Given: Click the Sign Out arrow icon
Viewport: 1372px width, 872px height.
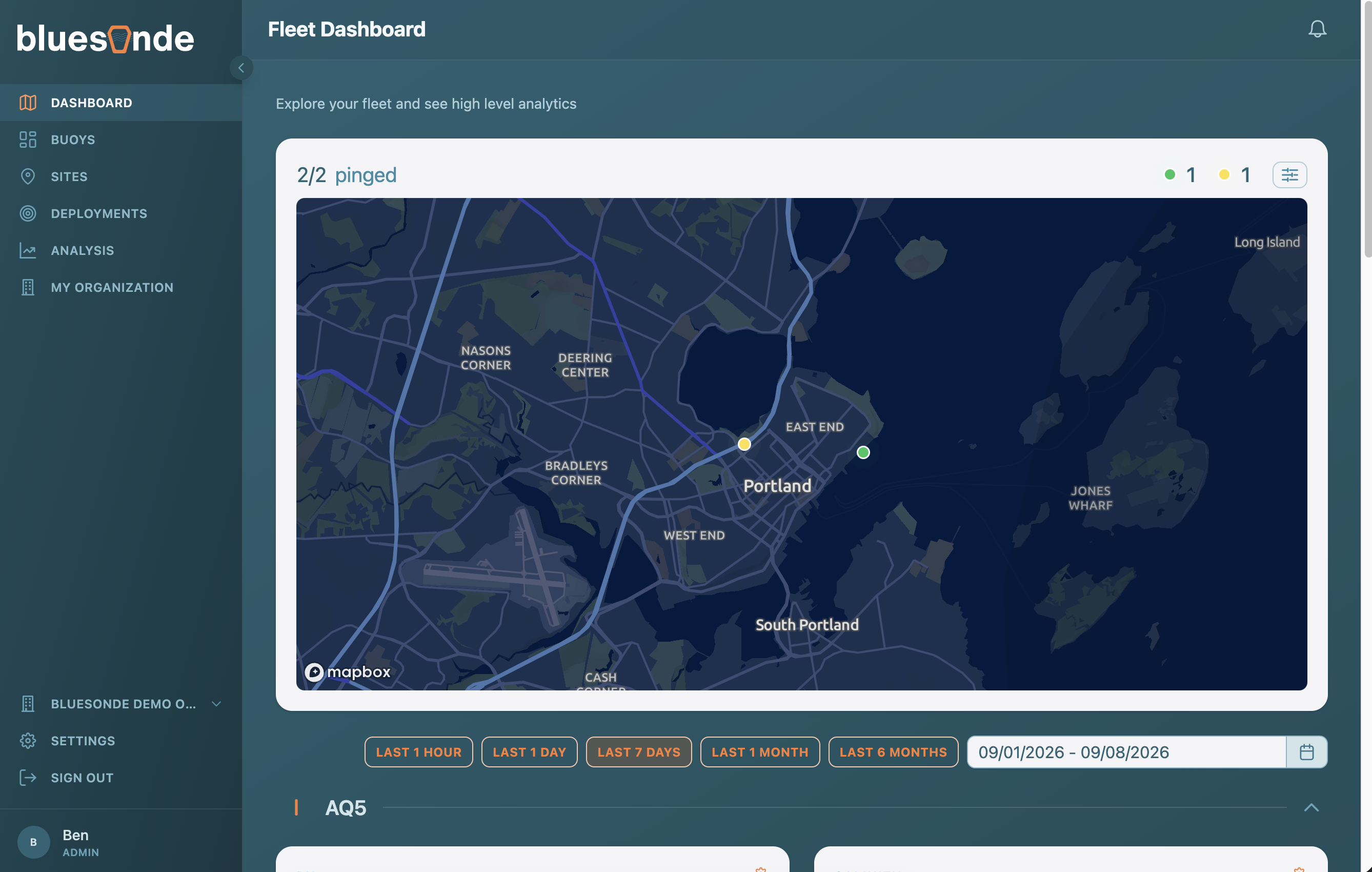Looking at the screenshot, I should coord(28,778).
